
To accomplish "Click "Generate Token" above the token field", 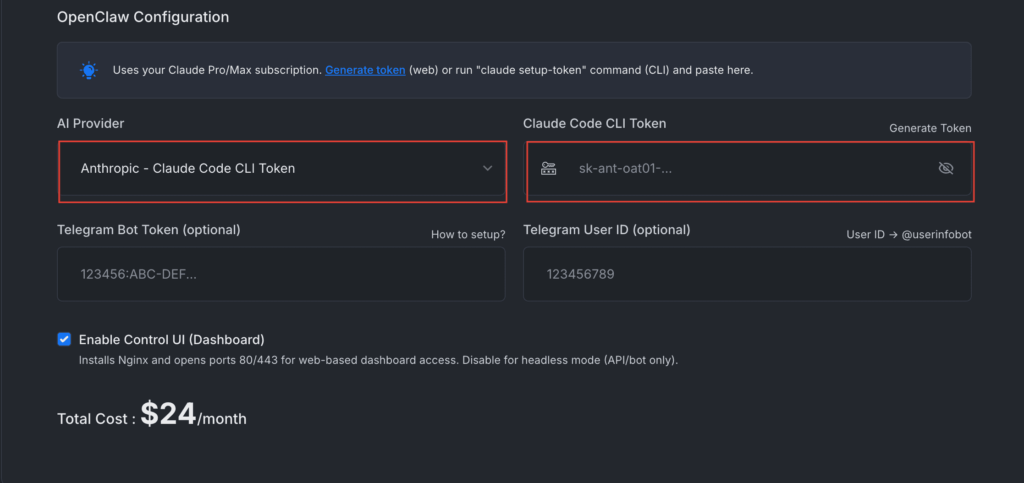I will pos(930,128).
